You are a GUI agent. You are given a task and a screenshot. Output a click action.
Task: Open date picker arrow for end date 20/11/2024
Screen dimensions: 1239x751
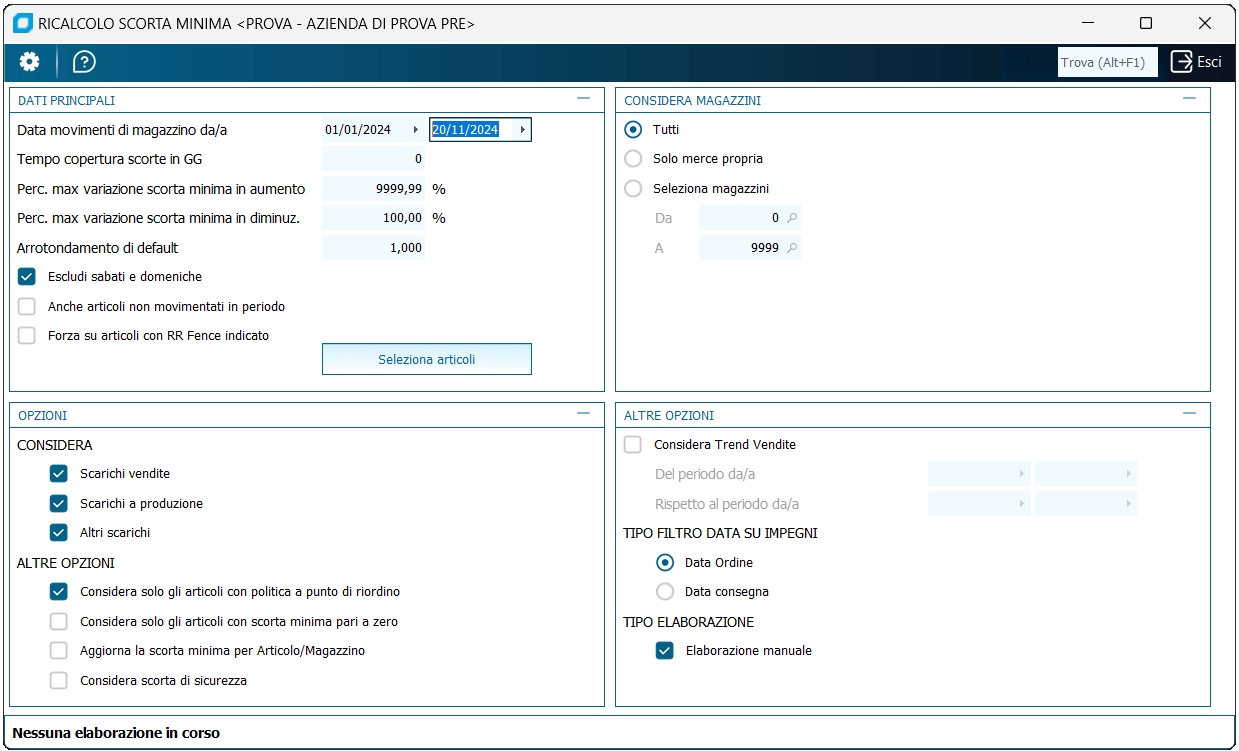pyautogui.click(x=522, y=130)
